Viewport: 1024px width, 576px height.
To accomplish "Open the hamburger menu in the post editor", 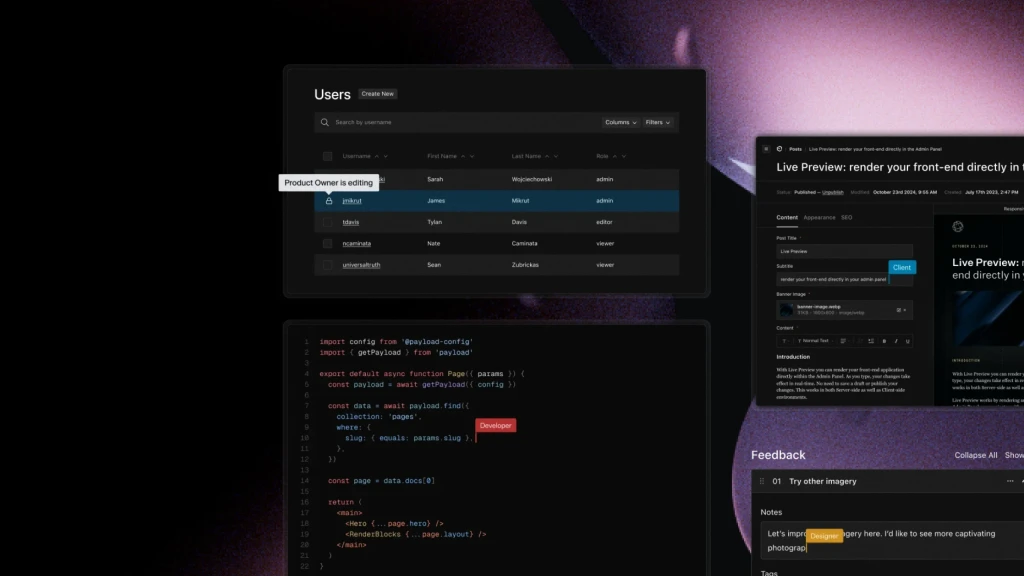I will [766, 148].
